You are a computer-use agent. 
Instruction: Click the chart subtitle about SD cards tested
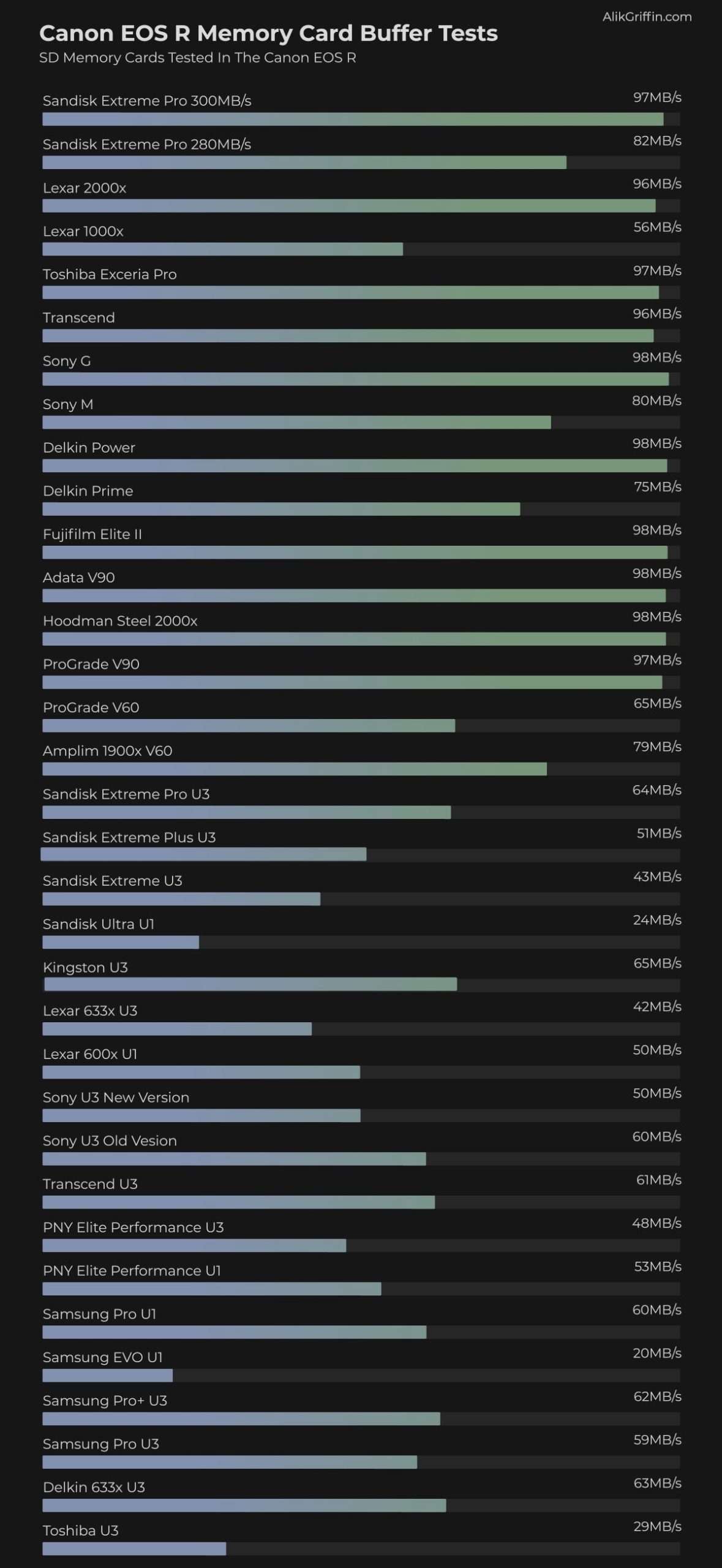197,58
